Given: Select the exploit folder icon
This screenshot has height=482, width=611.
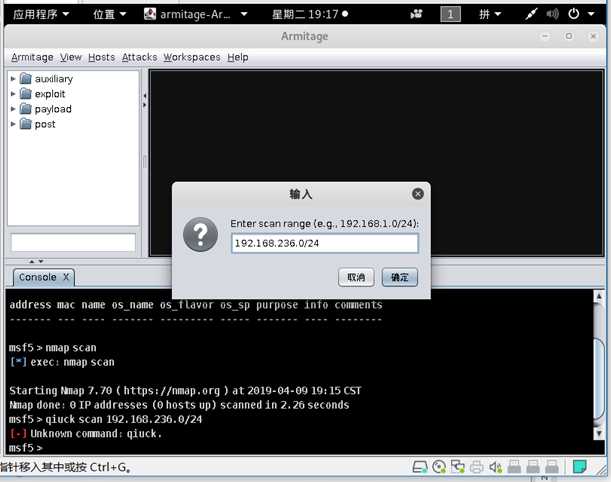Looking at the screenshot, I should [26, 94].
